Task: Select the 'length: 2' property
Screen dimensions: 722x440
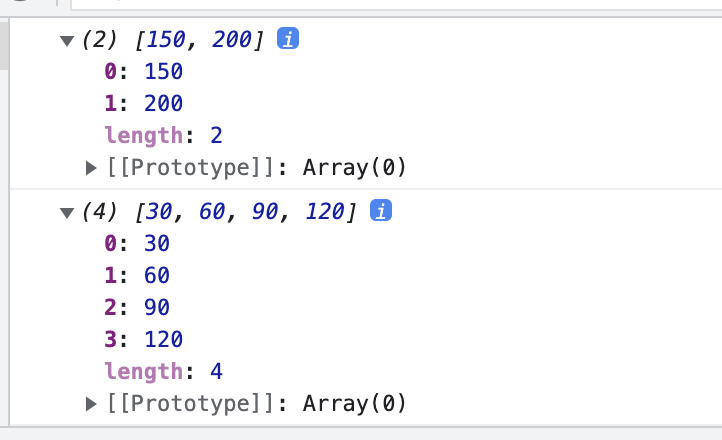Action: [x=163, y=135]
